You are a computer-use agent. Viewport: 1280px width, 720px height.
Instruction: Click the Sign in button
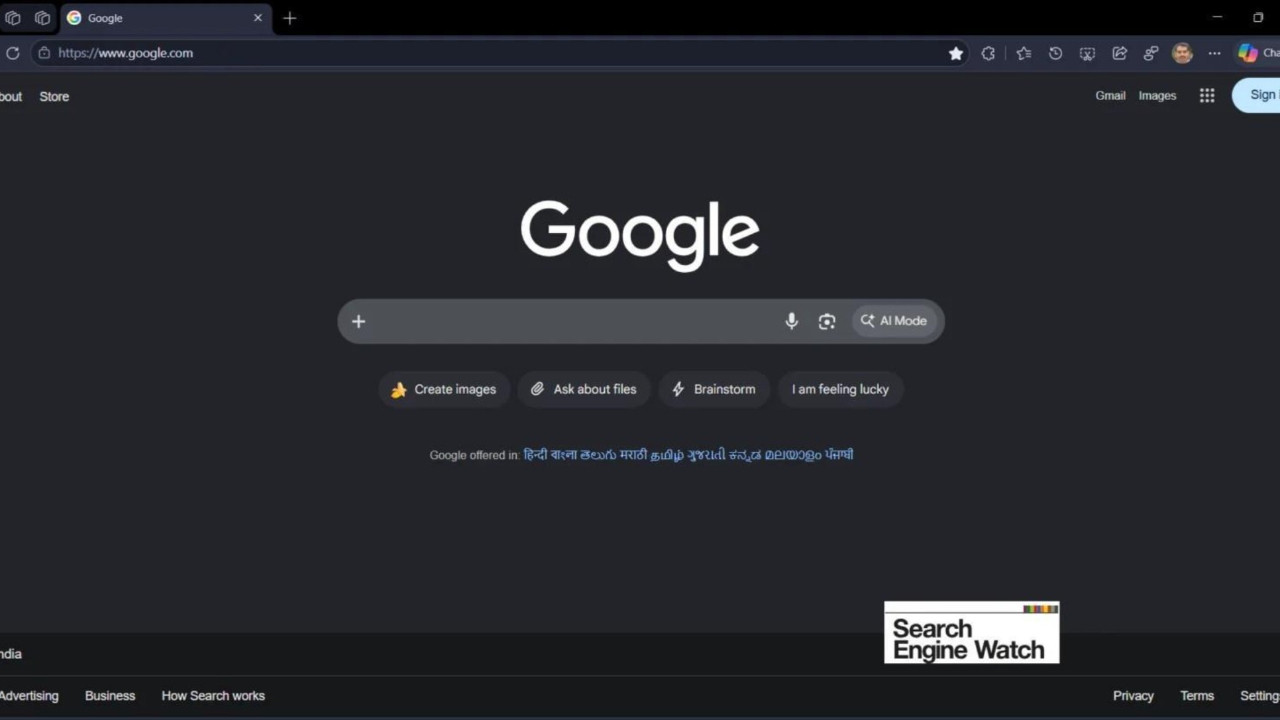pos(1257,95)
